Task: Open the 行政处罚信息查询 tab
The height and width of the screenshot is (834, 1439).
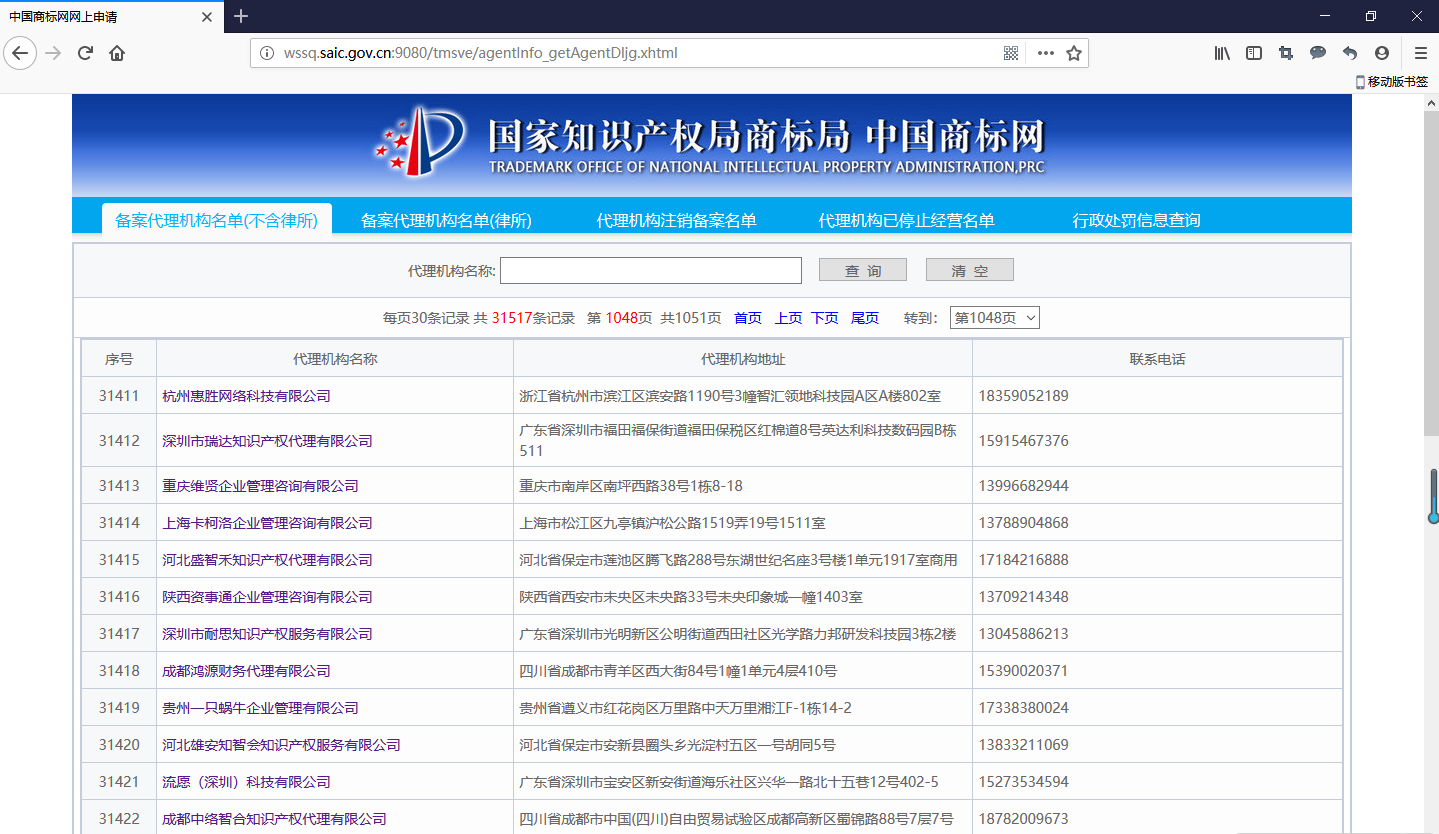Action: [x=1136, y=220]
